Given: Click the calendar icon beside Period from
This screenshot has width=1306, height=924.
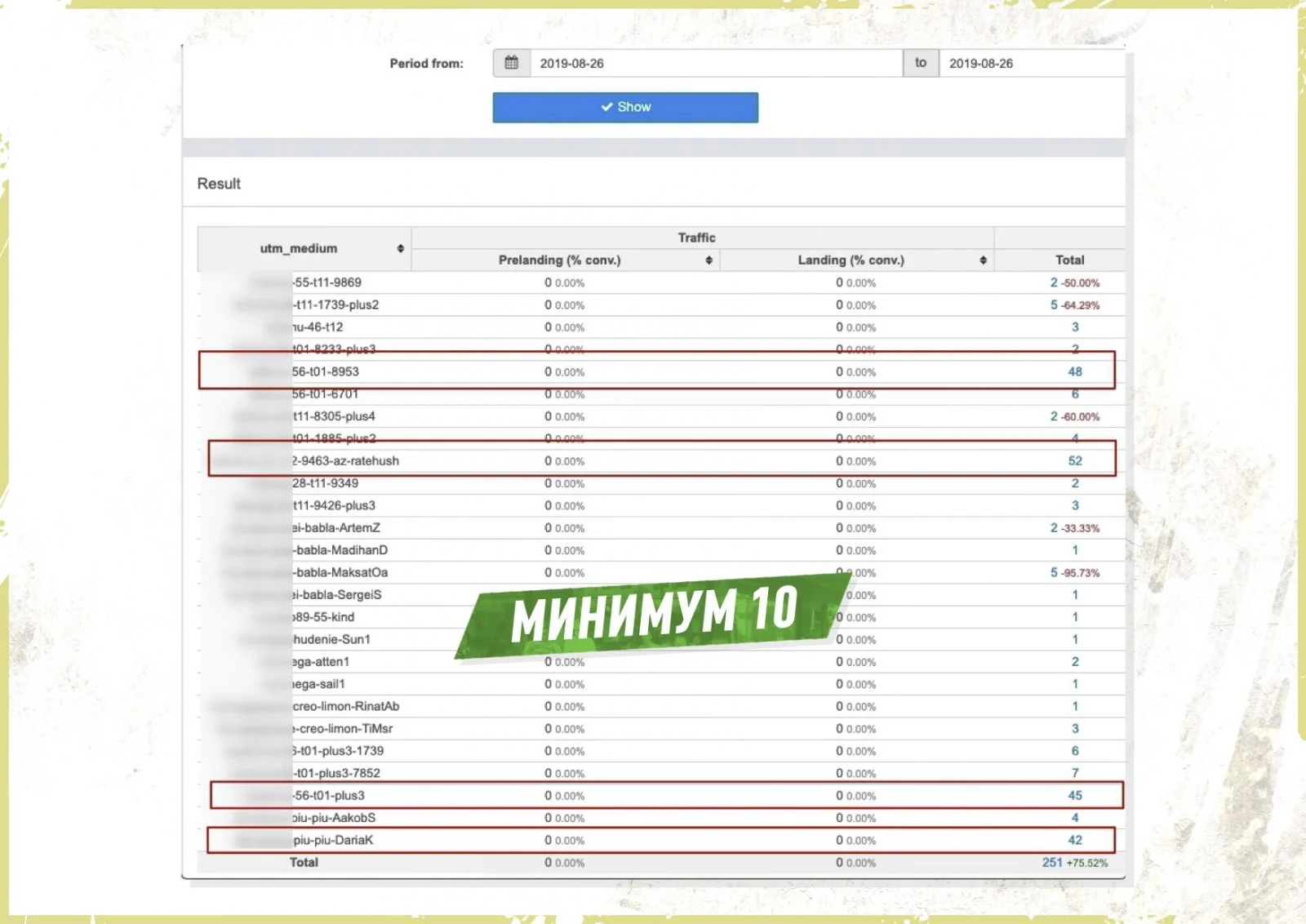Looking at the screenshot, I should click(512, 63).
